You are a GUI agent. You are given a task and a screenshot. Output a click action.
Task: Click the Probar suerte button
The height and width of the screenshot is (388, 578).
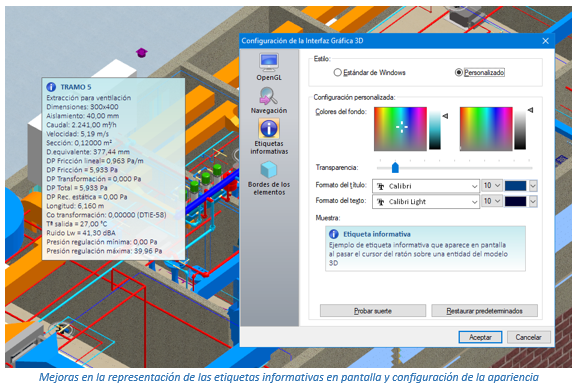point(373,311)
